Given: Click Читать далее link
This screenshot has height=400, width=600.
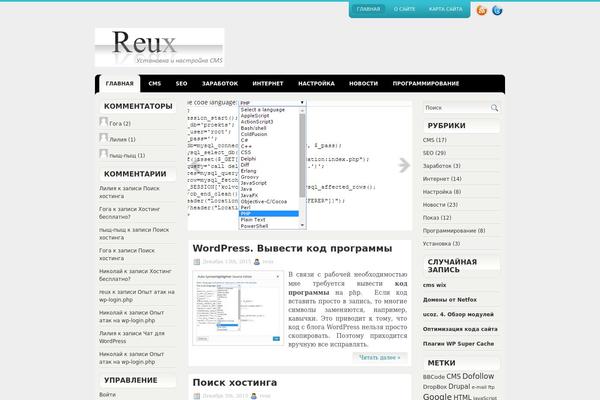Looking at the screenshot, I should [x=380, y=358].
